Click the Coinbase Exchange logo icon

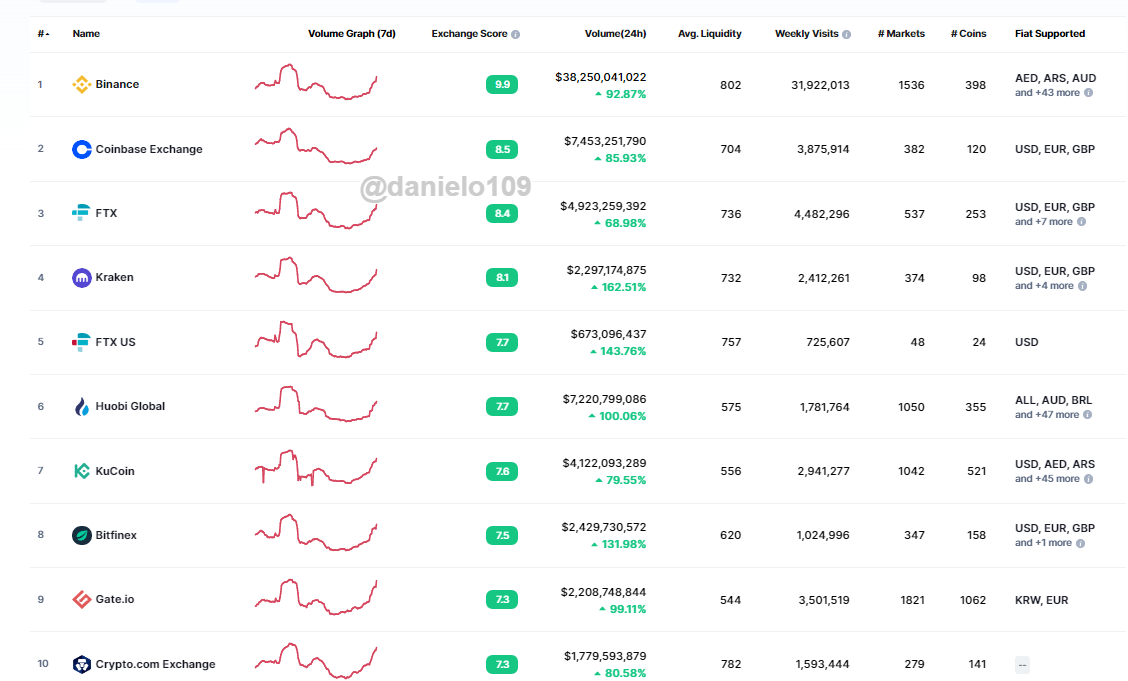(81, 149)
